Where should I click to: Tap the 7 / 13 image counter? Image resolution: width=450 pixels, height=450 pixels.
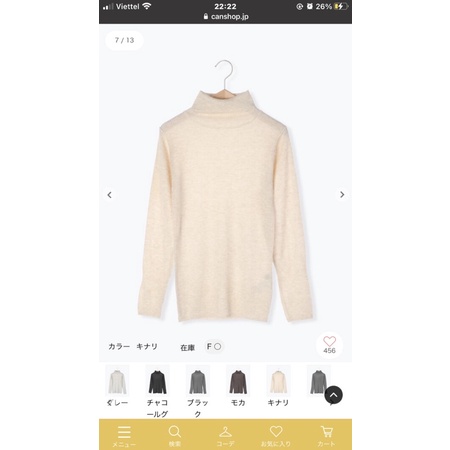click(x=124, y=40)
